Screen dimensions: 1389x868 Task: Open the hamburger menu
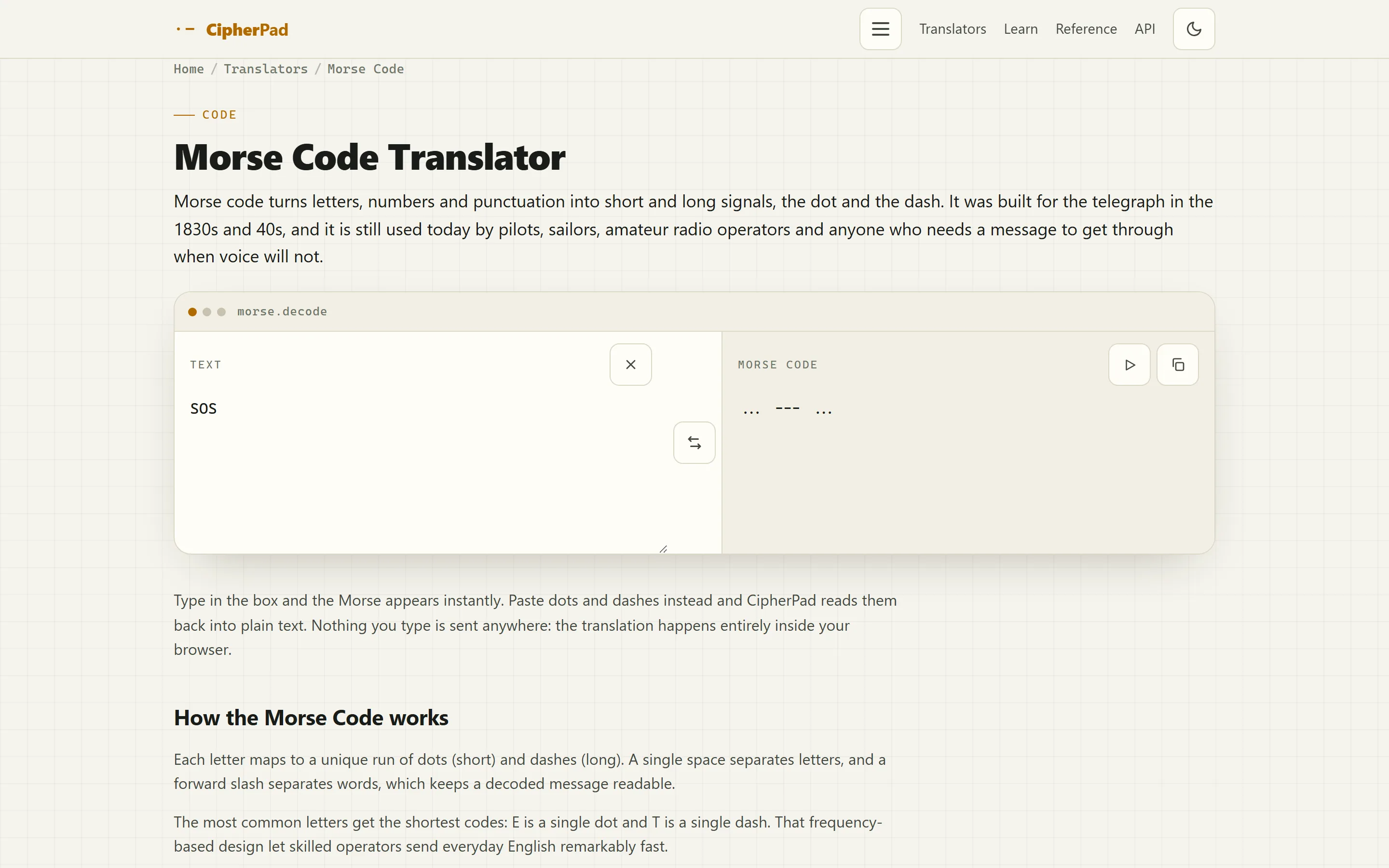pyautogui.click(x=880, y=29)
